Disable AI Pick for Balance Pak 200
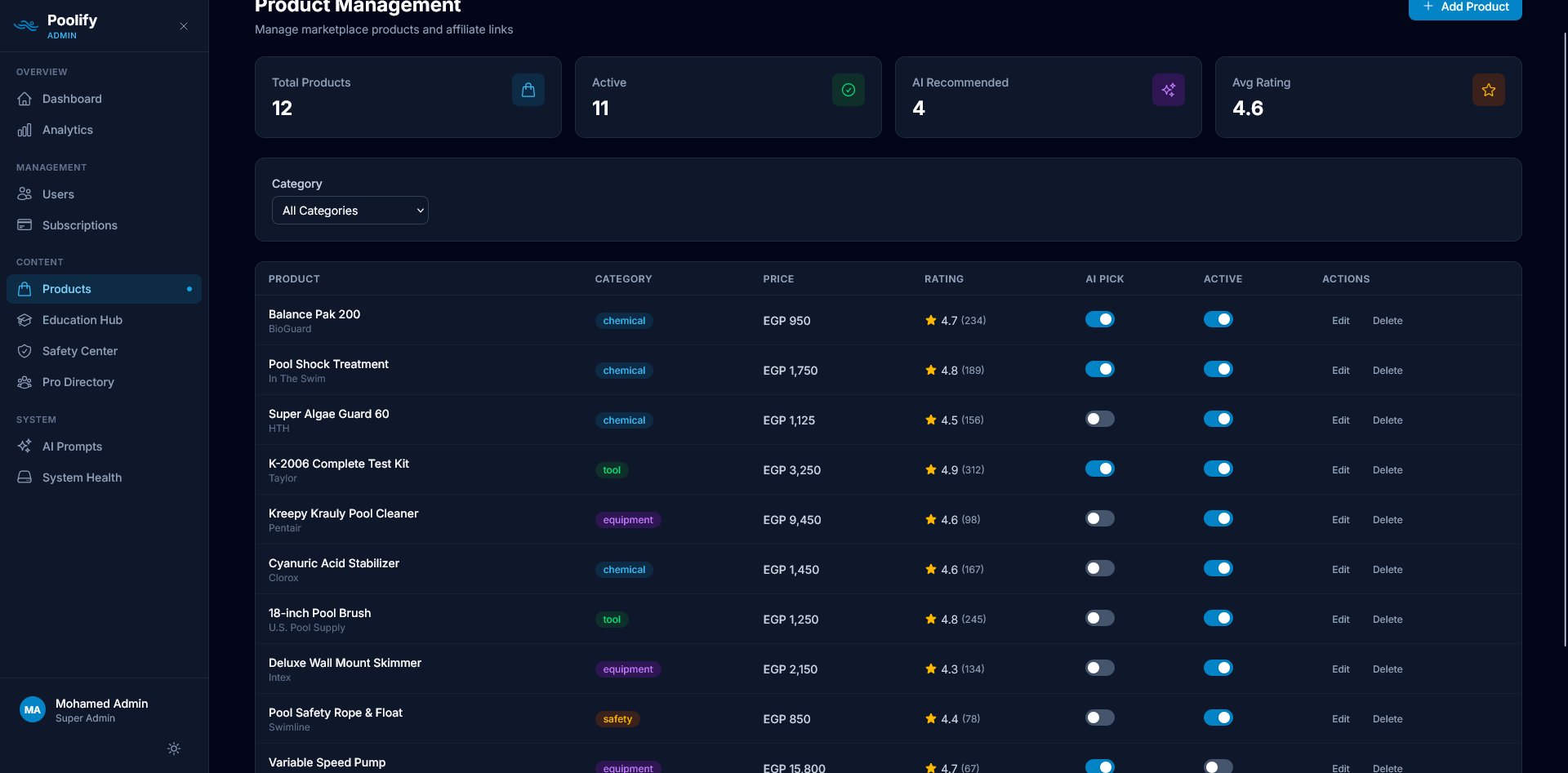1568x773 pixels. click(1100, 319)
